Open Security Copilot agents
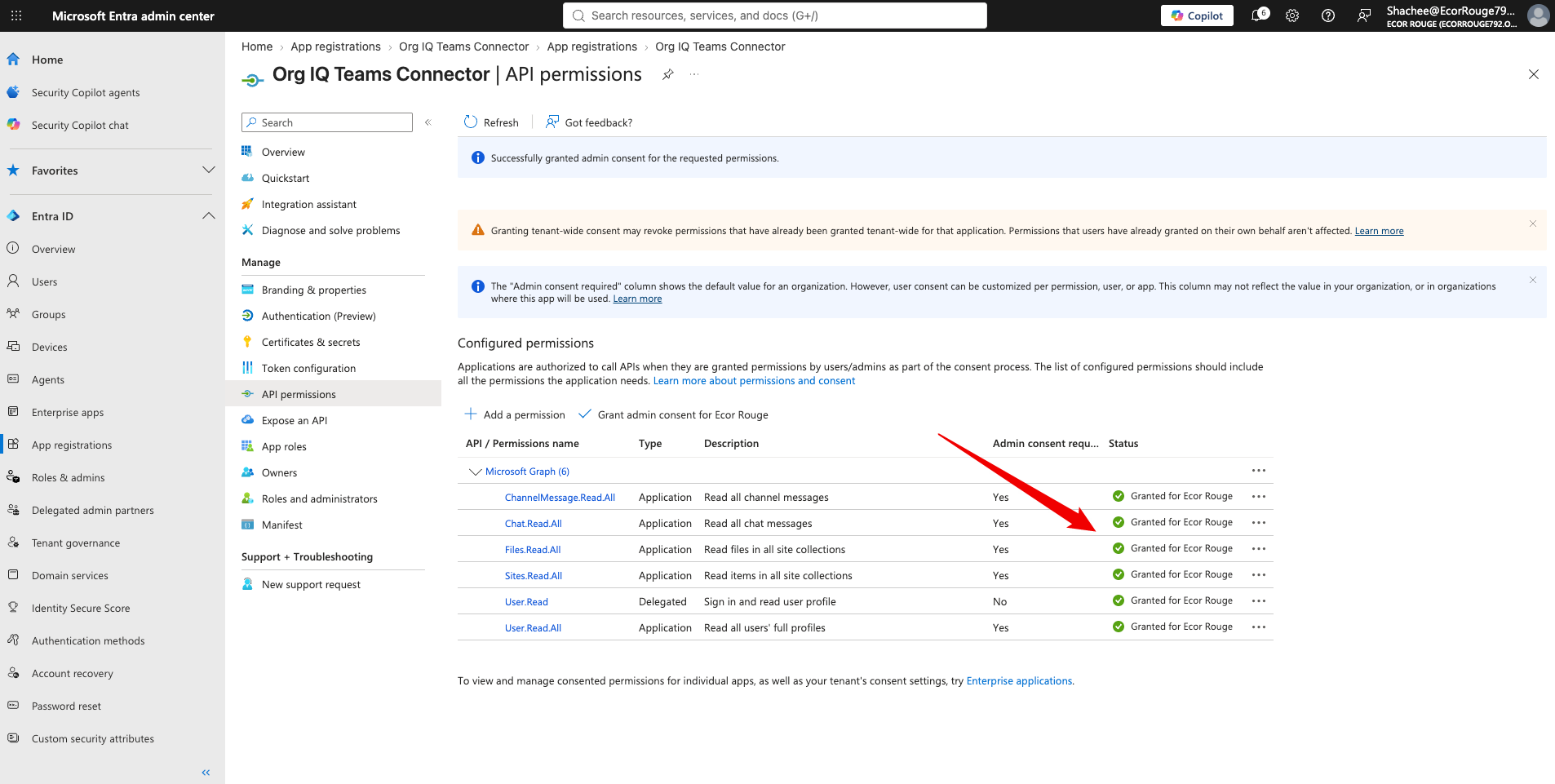The image size is (1555, 784). click(86, 92)
